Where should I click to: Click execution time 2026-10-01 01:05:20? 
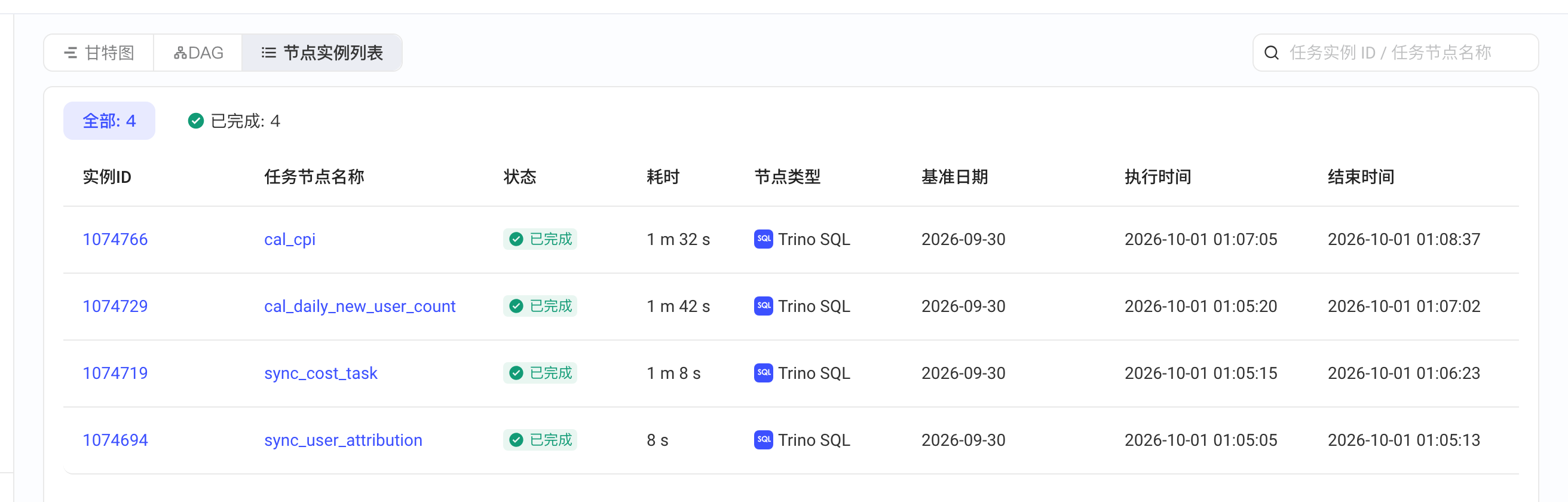coord(1201,306)
